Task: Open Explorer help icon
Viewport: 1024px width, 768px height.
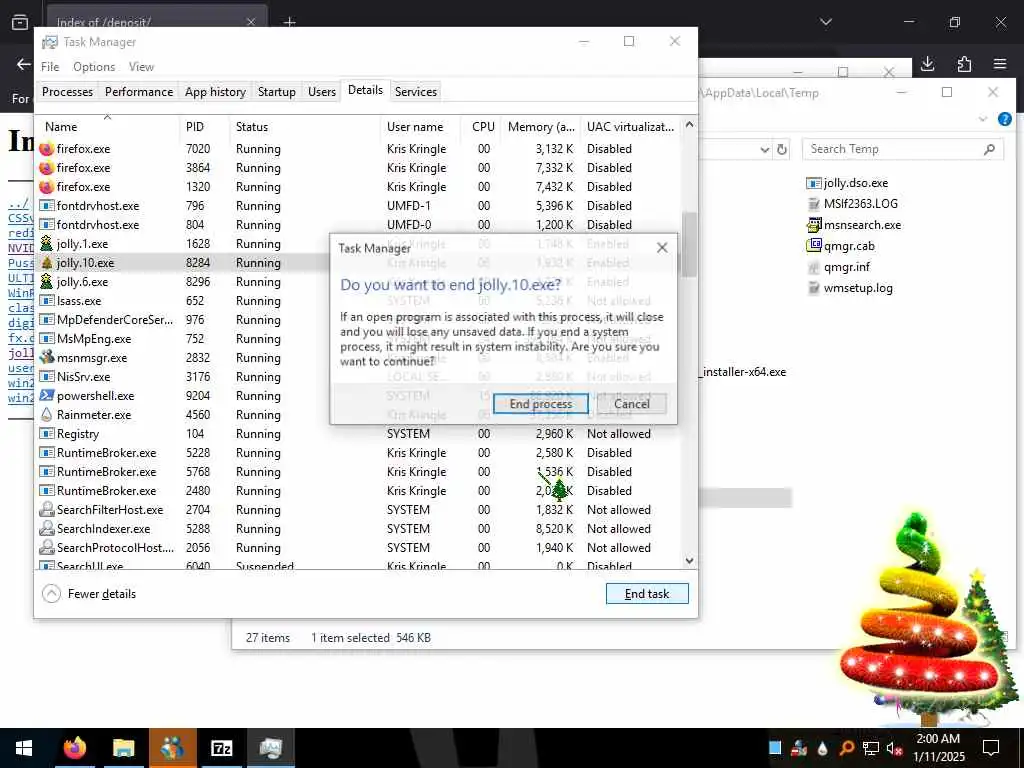Action: (1004, 119)
